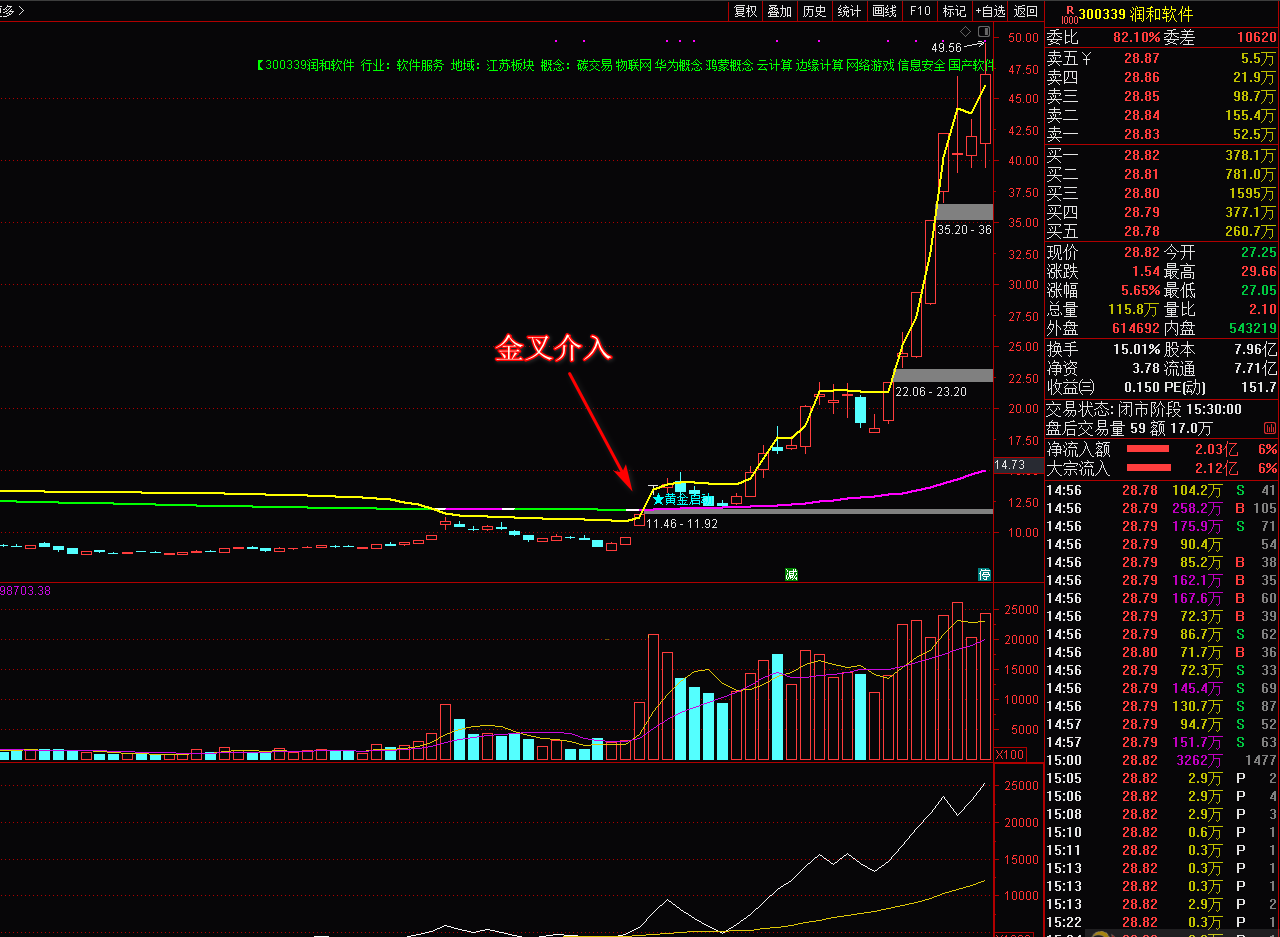1280x937 pixels.
Task: Click the gap label 22.06 - 23.20
Action: [931, 391]
